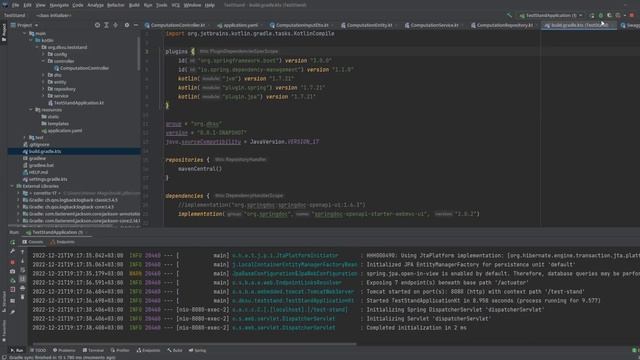640x360 pixels.
Task: Open the File menu
Action: pos(16,5)
